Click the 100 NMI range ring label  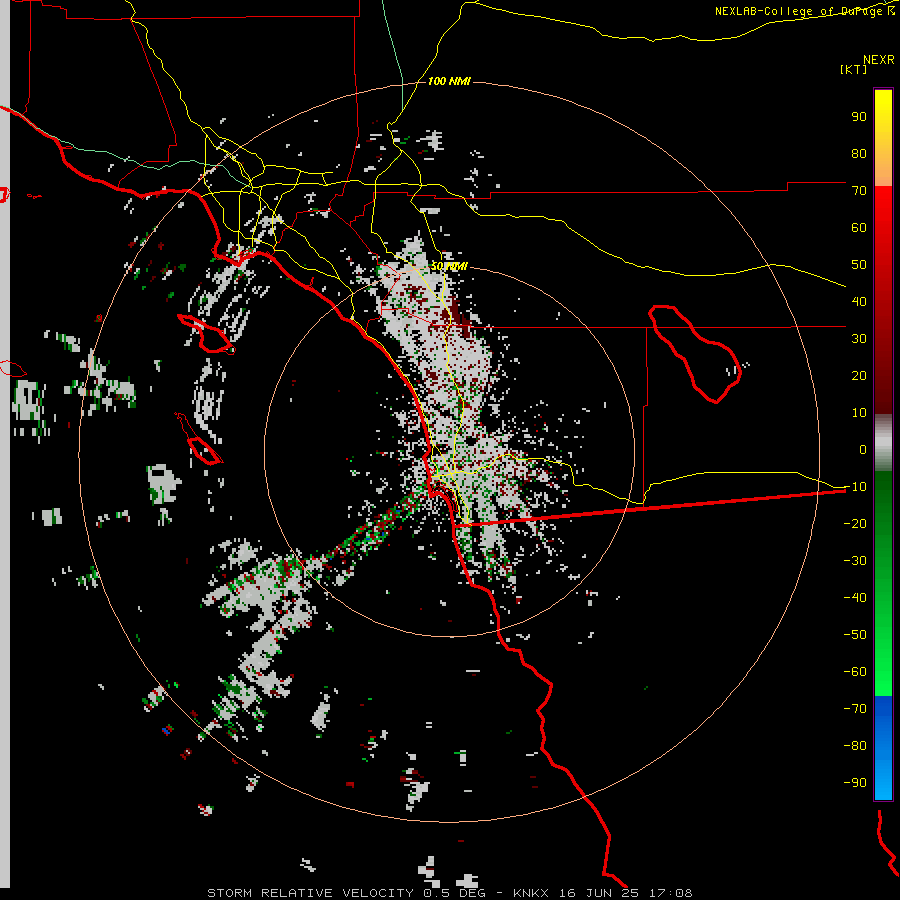tap(449, 82)
